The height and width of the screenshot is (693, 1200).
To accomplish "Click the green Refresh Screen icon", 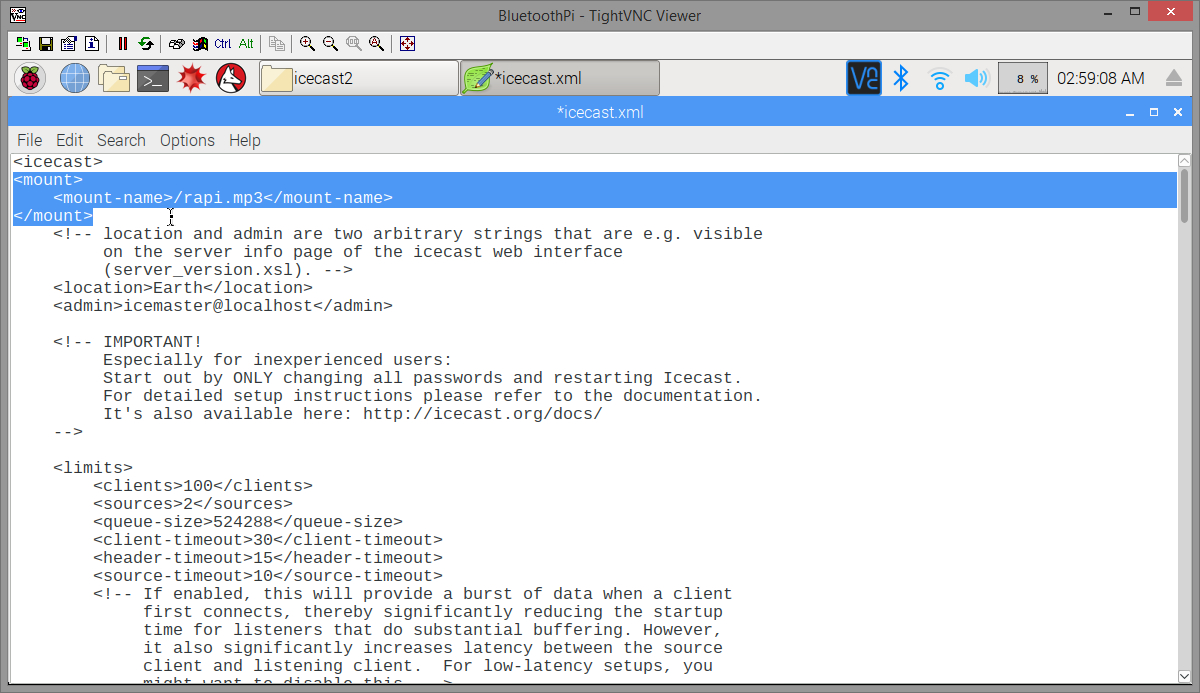I will [x=146, y=44].
